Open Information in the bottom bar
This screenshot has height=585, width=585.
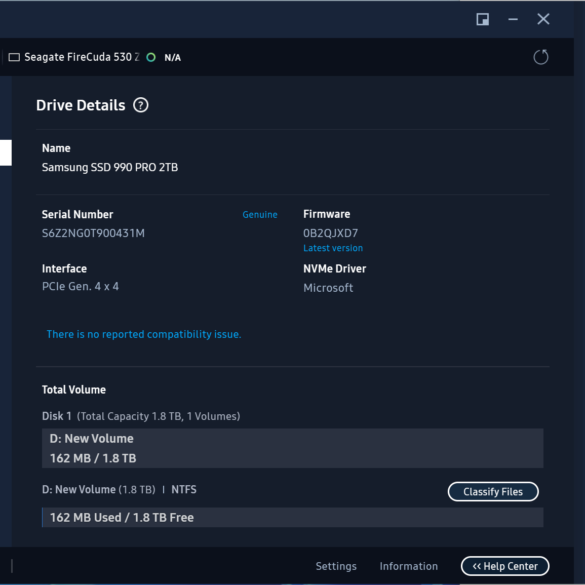click(x=409, y=566)
